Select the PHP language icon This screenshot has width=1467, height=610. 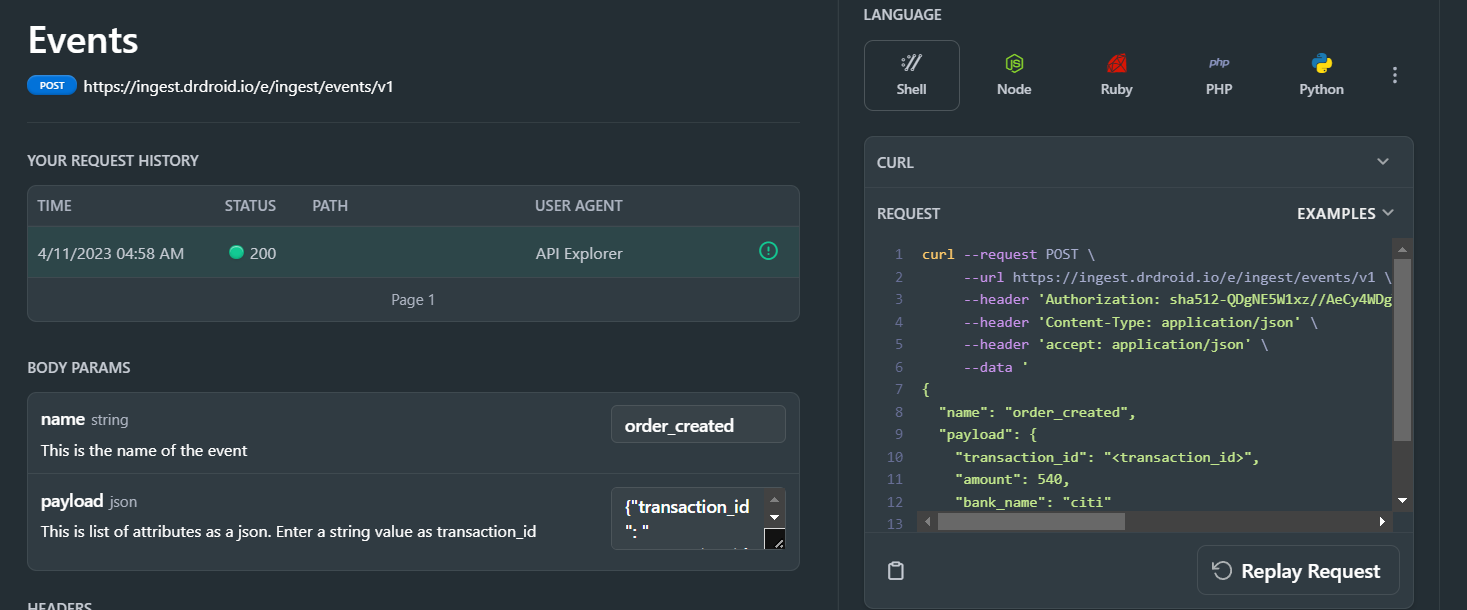click(1219, 74)
